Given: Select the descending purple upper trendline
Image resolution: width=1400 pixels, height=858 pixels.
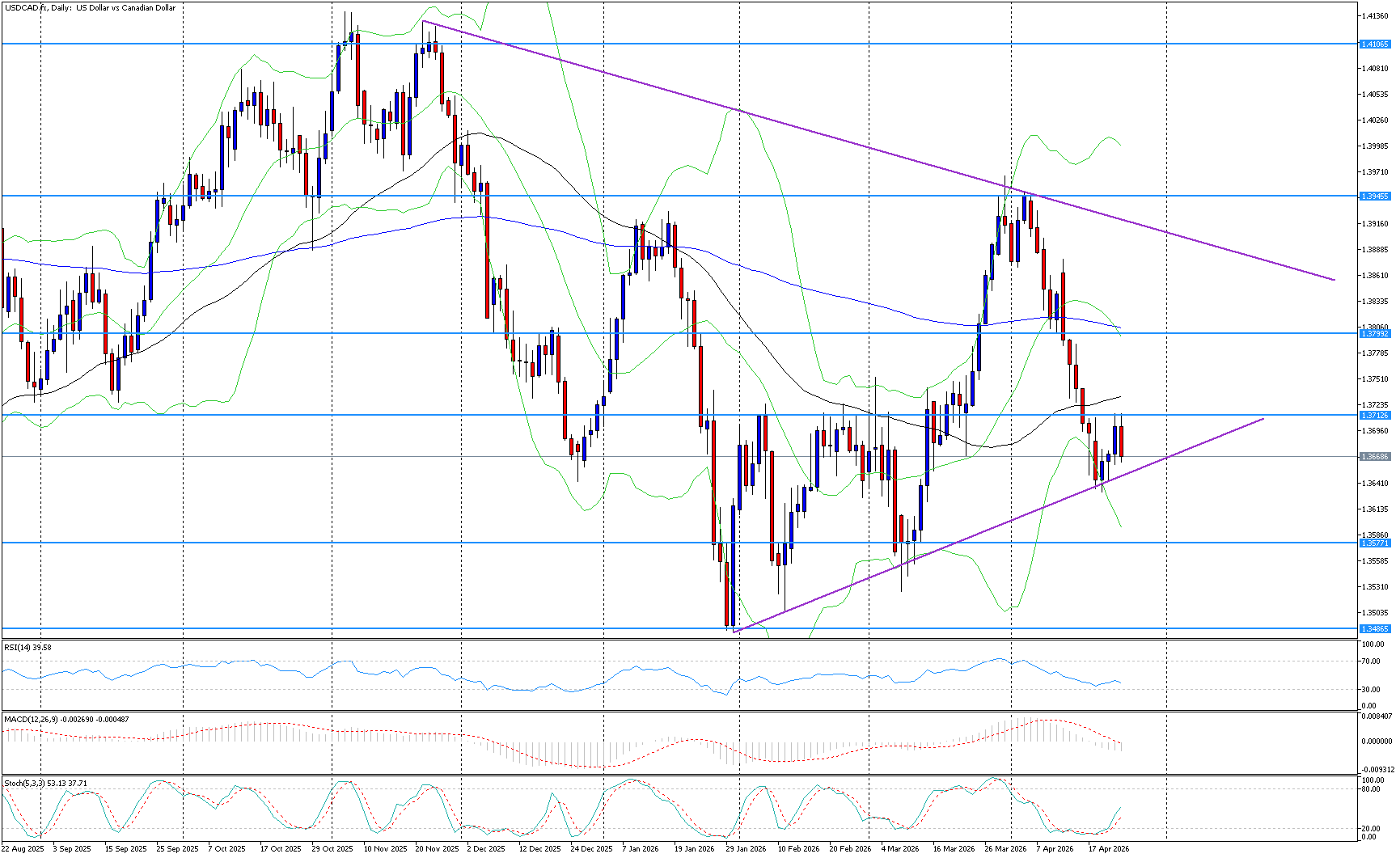Looking at the screenshot, I should click(x=809, y=131).
